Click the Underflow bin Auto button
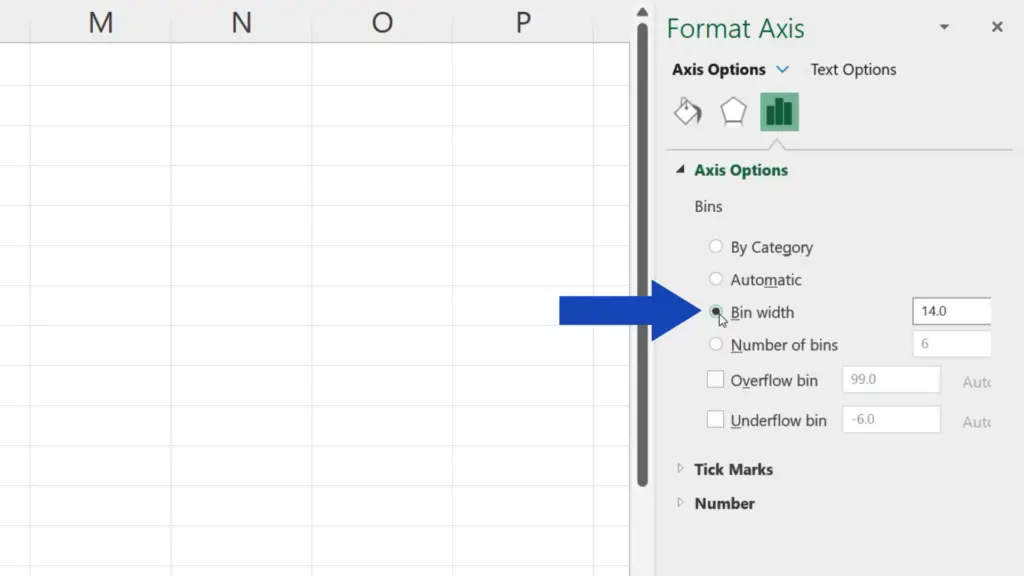Screen dimensions: 1024x576 [976, 421]
